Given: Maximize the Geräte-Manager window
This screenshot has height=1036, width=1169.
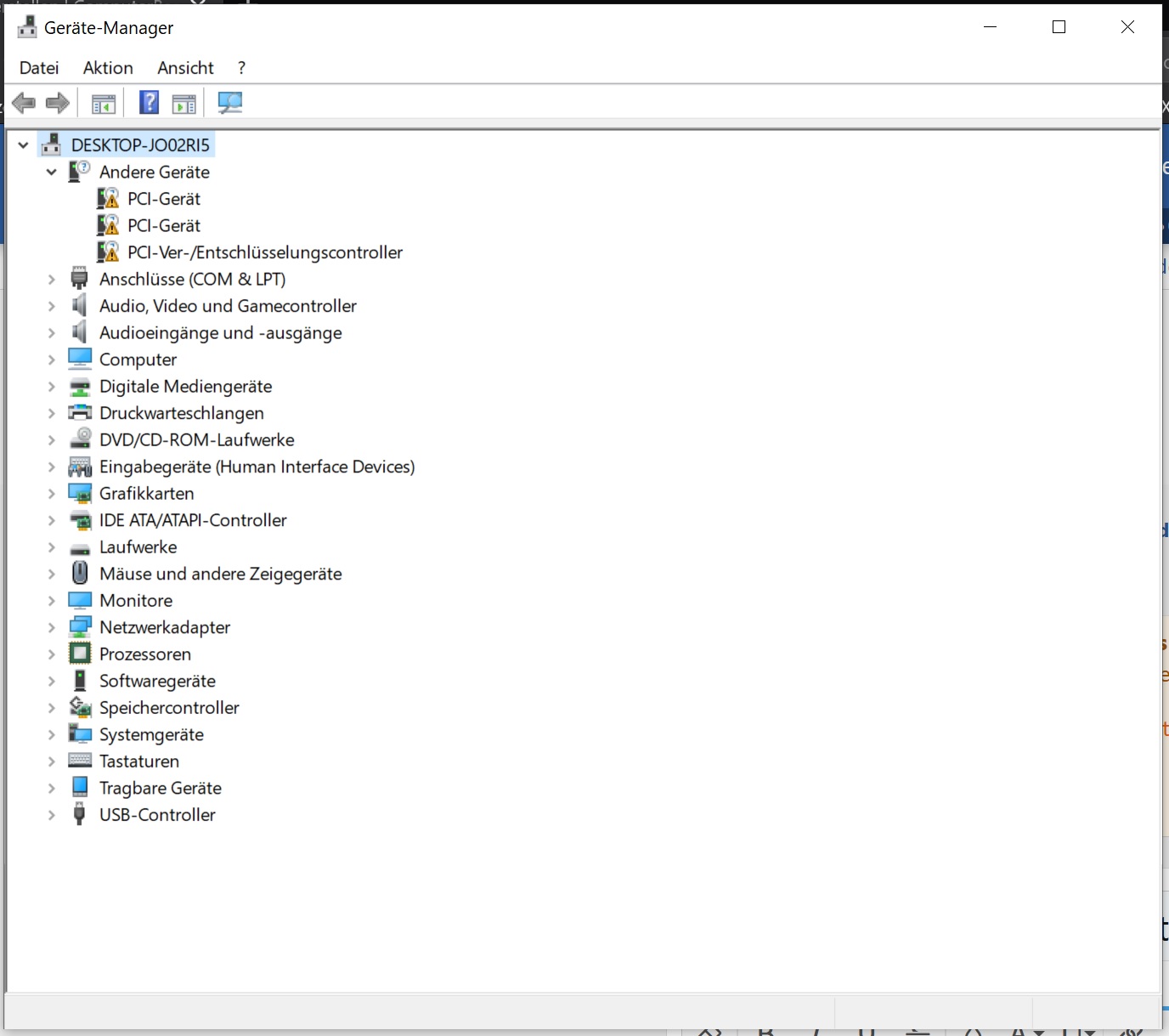Looking at the screenshot, I should click(1059, 27).
